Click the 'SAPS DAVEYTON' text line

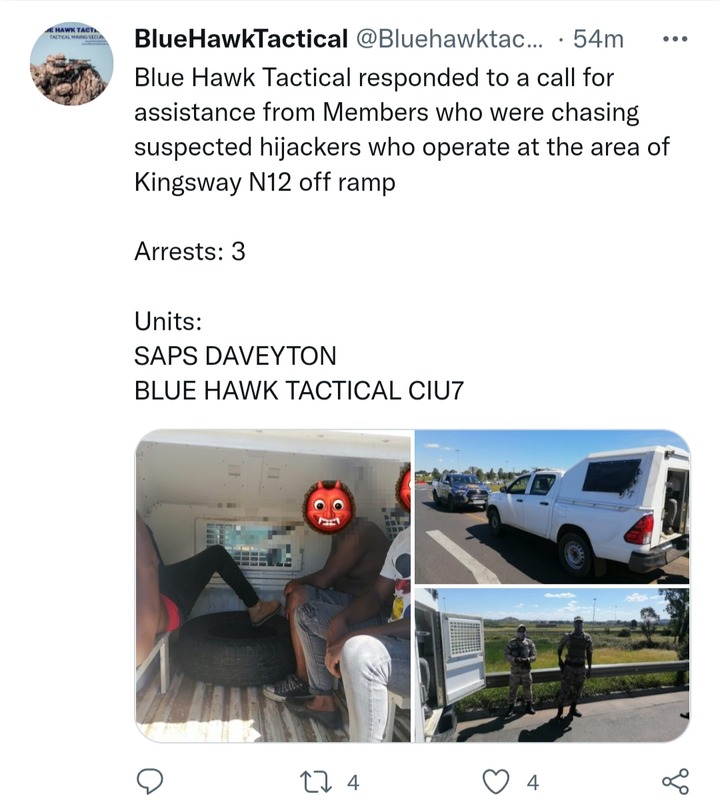235,356
